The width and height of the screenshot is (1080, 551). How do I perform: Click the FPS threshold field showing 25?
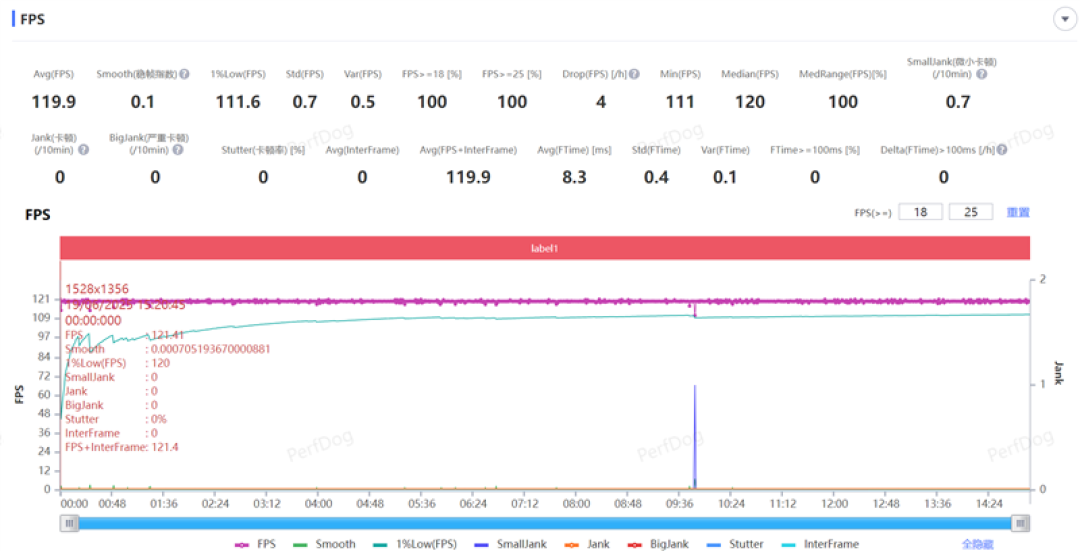(970, 212)
